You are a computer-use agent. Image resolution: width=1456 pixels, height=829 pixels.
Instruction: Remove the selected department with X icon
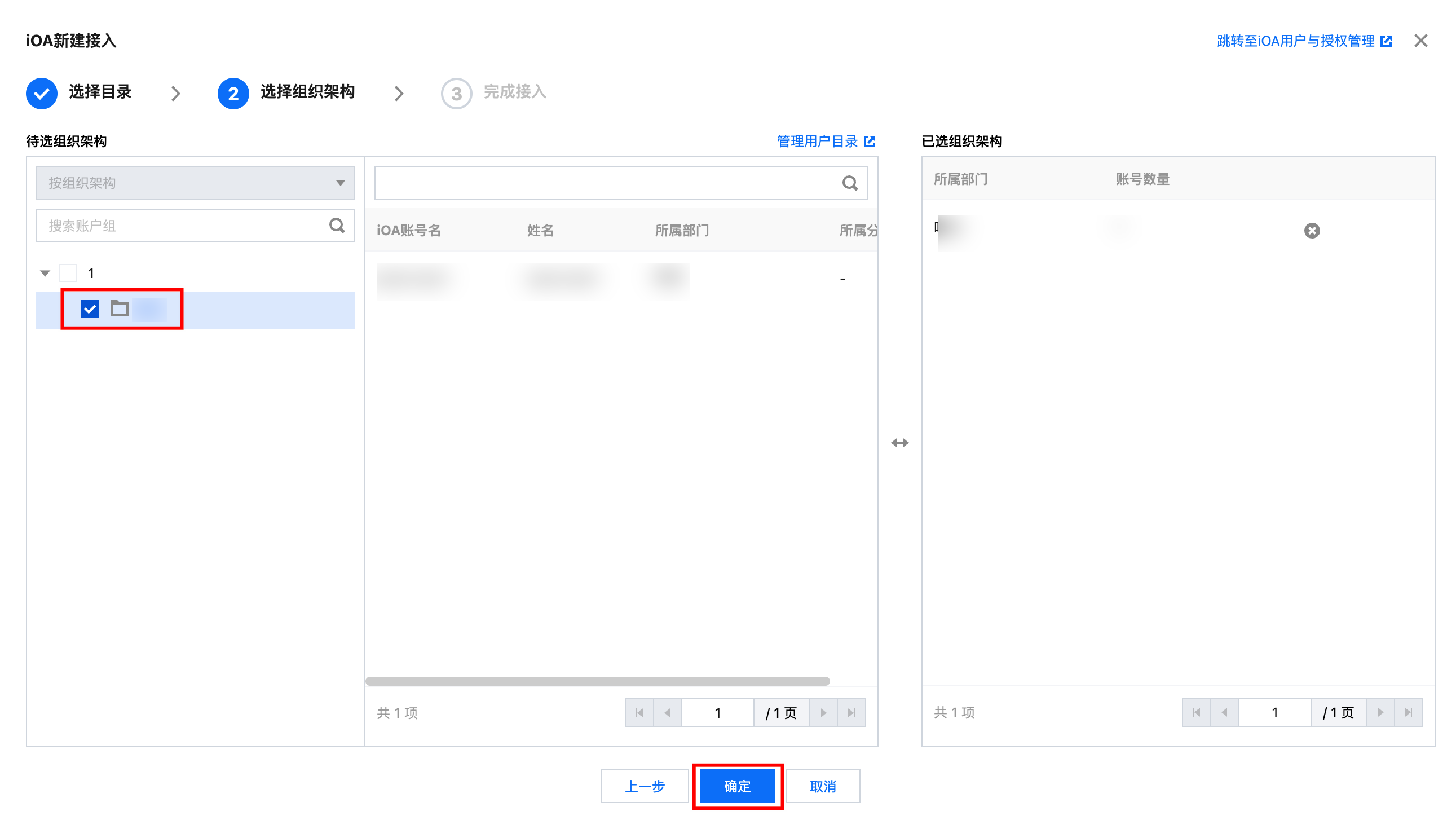1312,231
